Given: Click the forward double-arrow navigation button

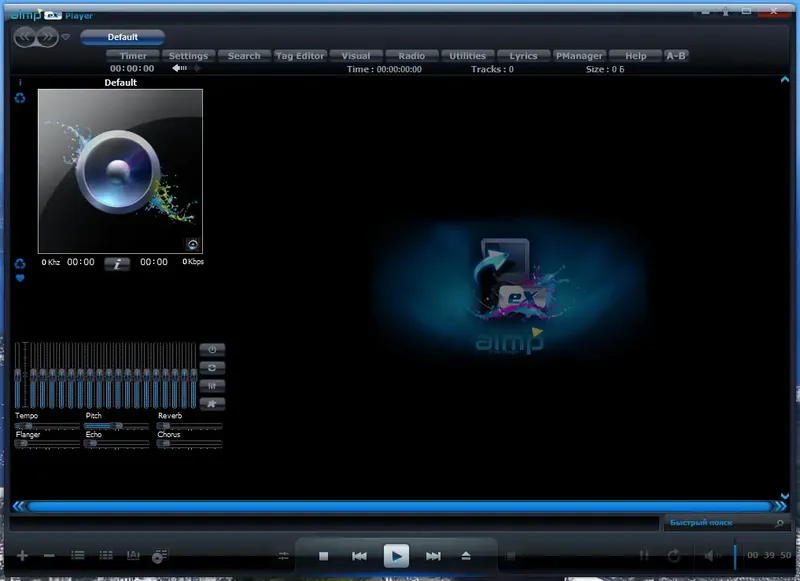Looking at the screenshot, I should [x=46, y=37].
